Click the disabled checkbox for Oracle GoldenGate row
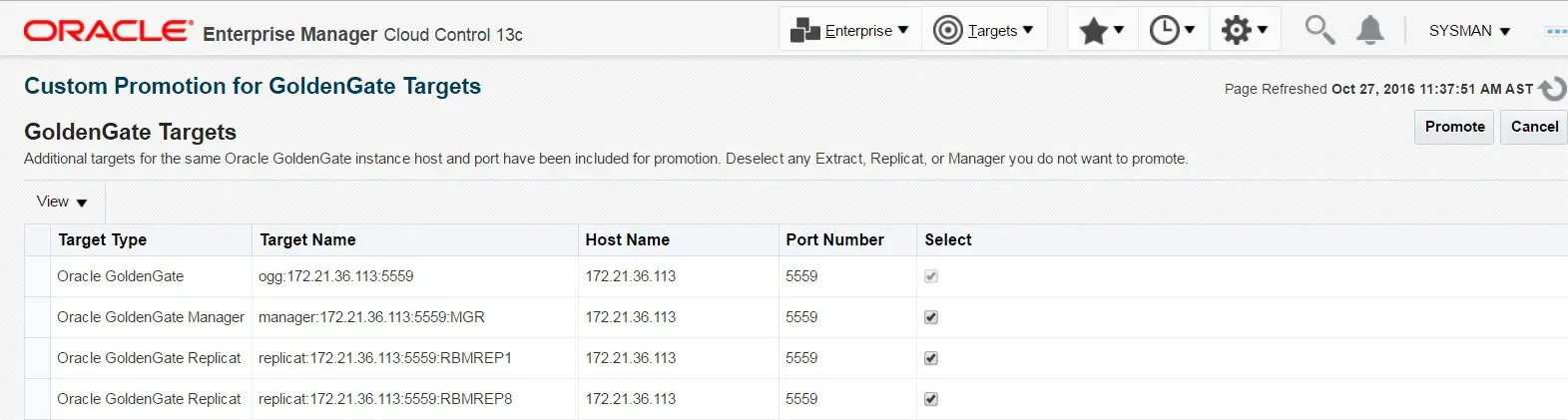Viewport: 1568px width, 420px height. point(931,276)
